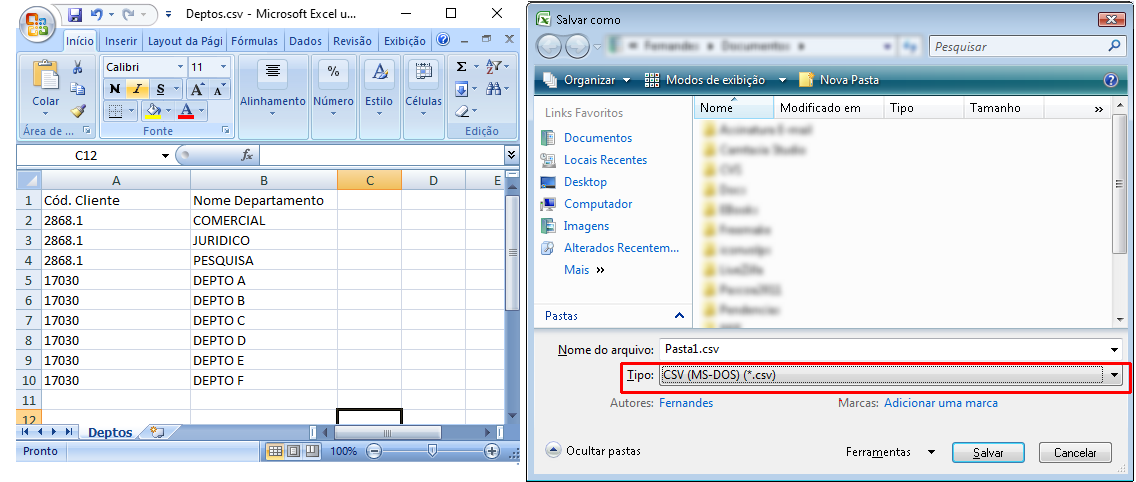
Task: Click the Nome do arquivo field
Action: point(890,349)
